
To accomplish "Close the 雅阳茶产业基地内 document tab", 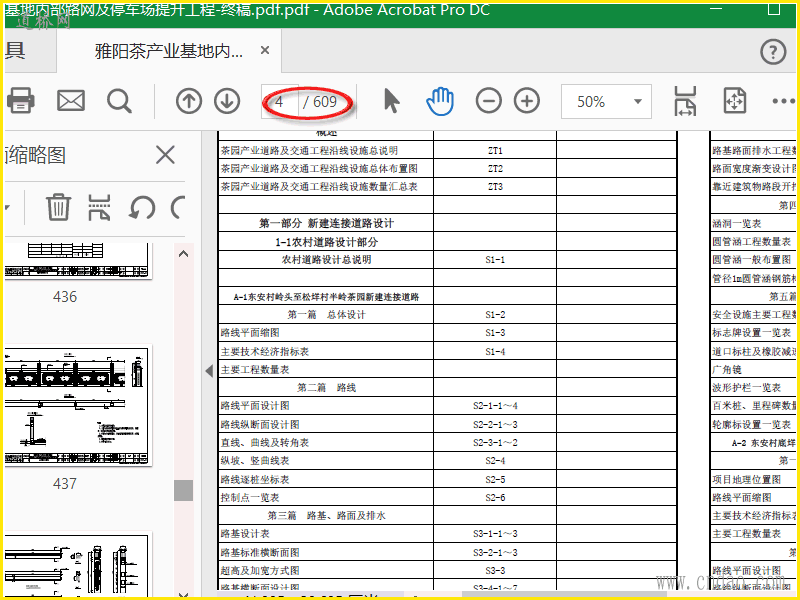I will click(x=265, y=50).
